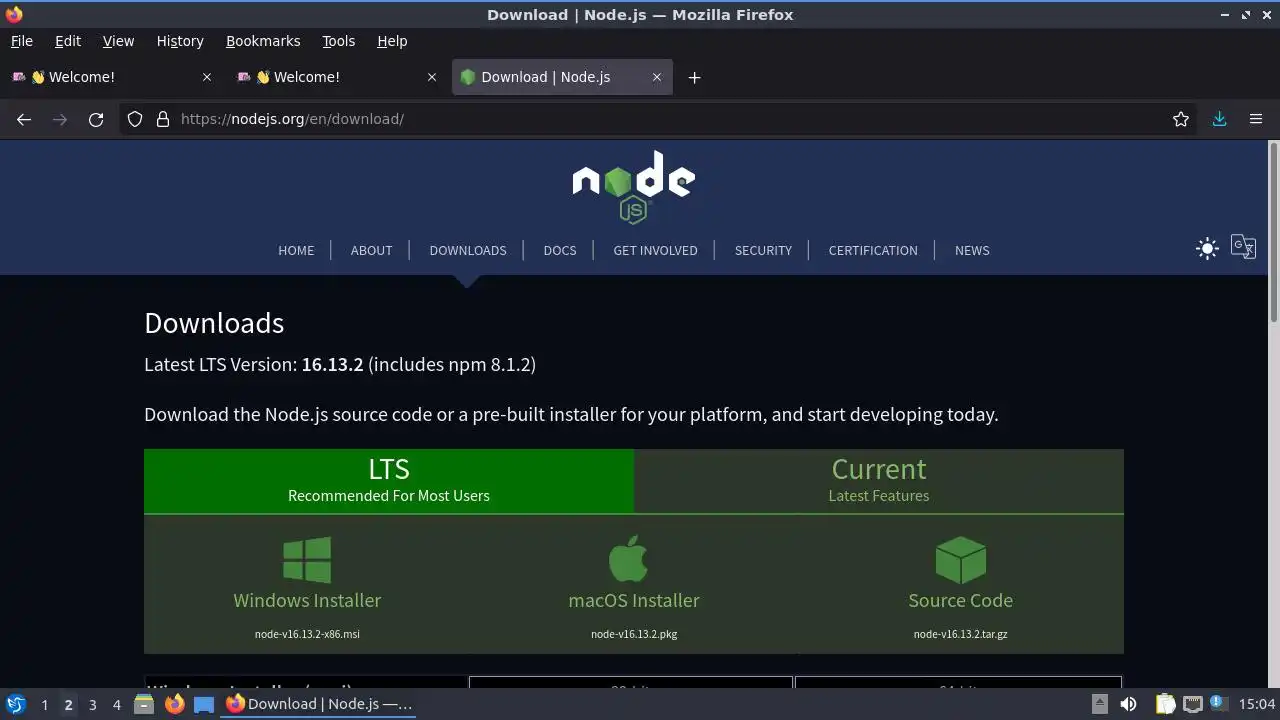This screenshot has height=720, width=1280.
Task: Click the DOWNLOADS navigation link
Action: click(x=468, y=250)
